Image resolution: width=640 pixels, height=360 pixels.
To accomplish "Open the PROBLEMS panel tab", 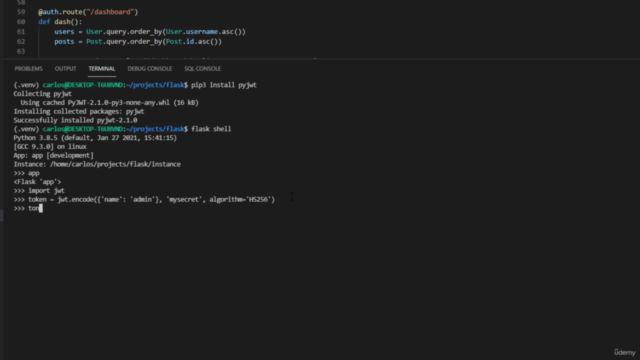I will pos(29,69).
